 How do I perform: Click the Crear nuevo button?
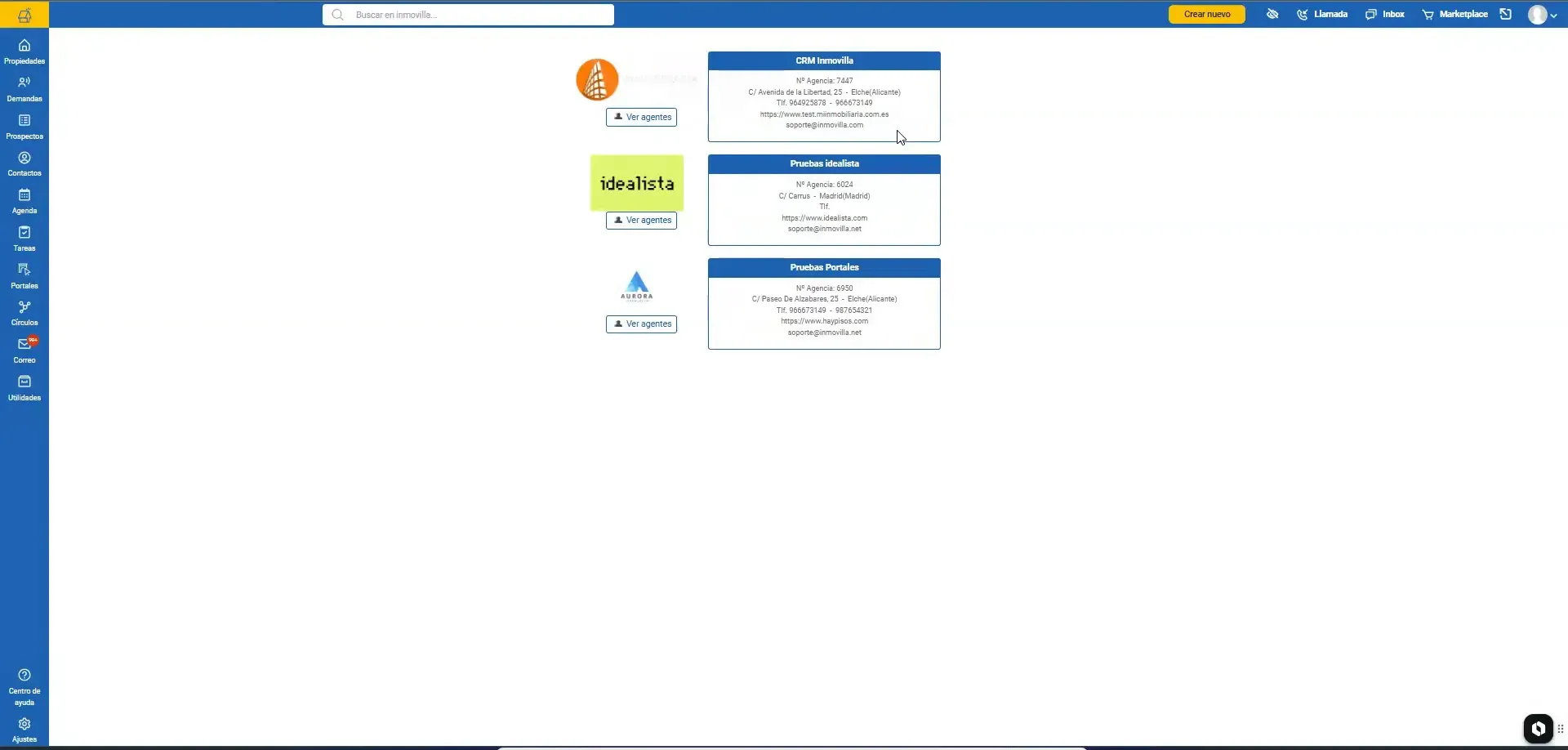[x=1207, y=15]
